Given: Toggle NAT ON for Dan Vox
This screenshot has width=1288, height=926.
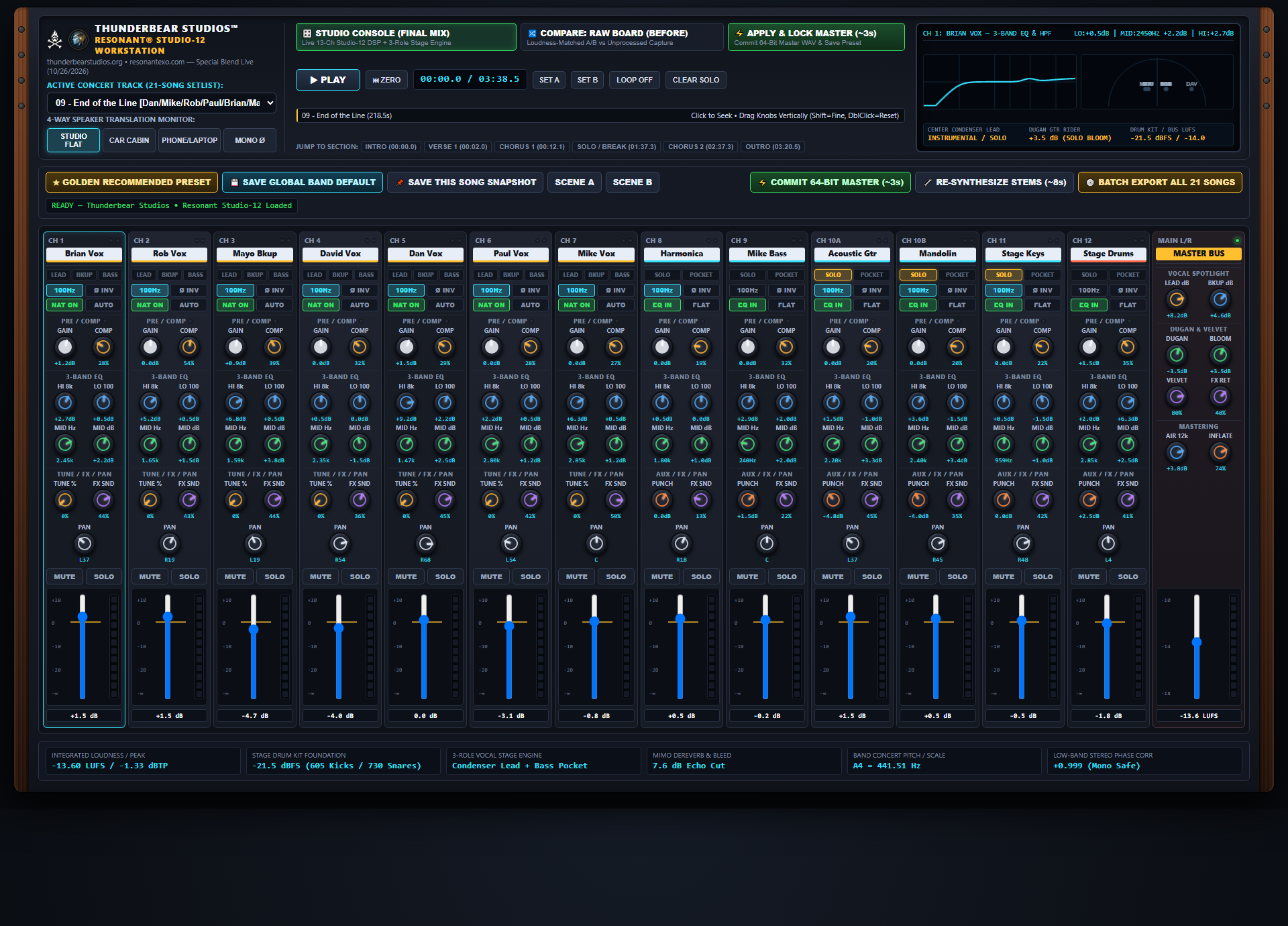Looking at the screenshot, I should [x=406, y=305].
